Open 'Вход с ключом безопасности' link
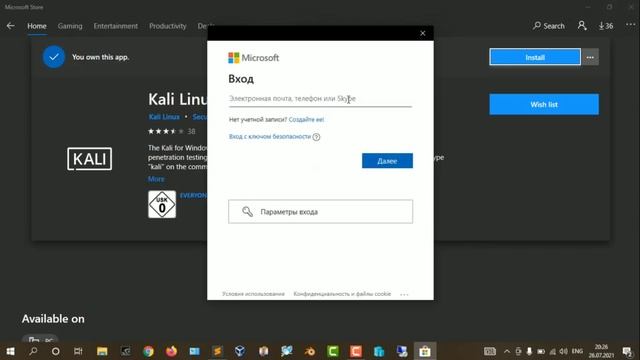Viewport: 640px width, 360px height. point(270,137)
